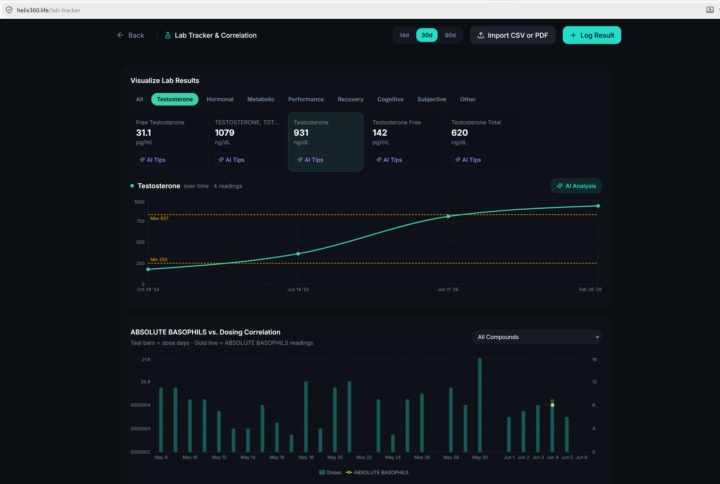The image size is (720, 484).
Task: Click the site security shield icon
Action: (9, 10)
